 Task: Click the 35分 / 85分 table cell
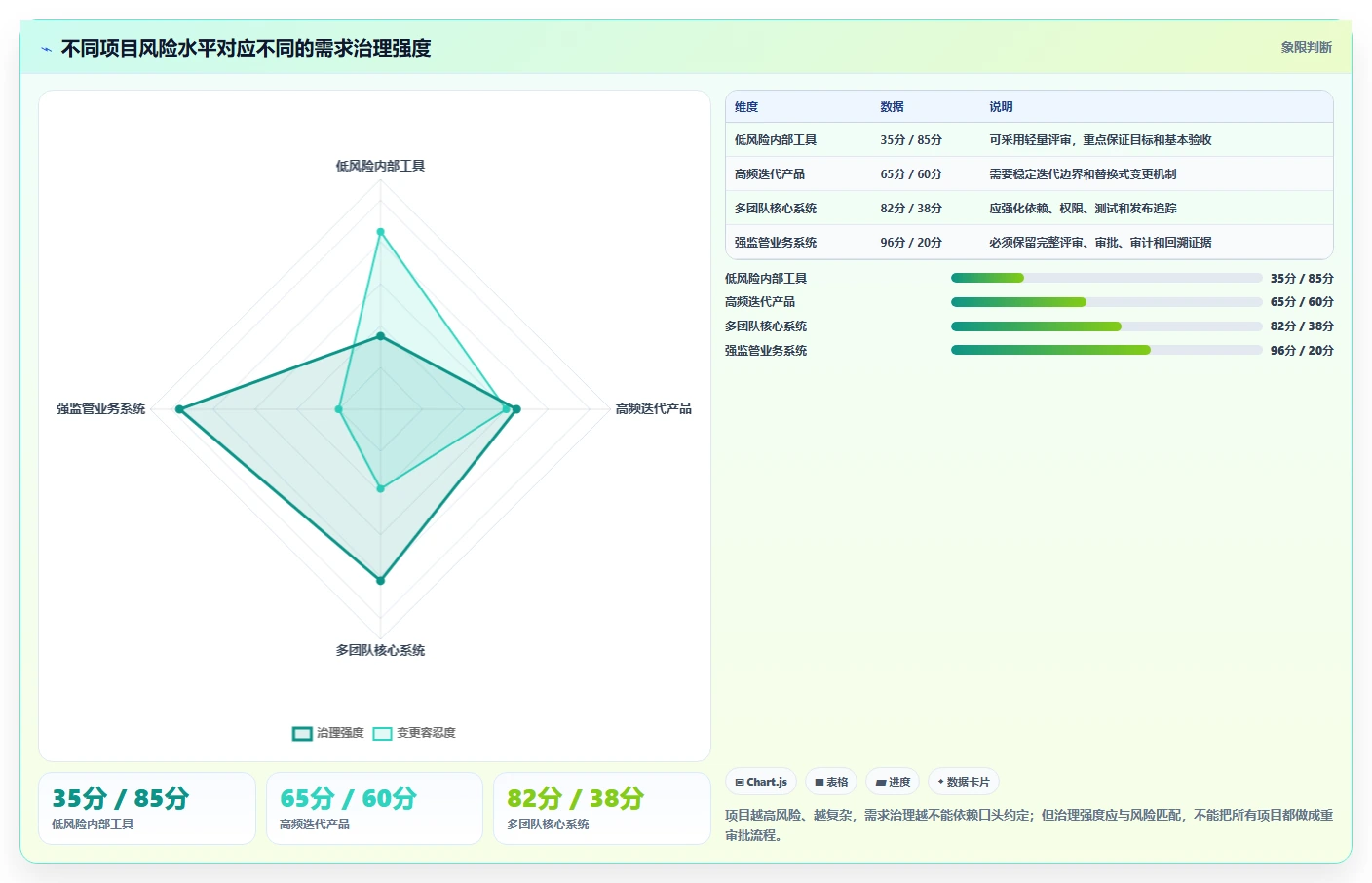(911, 140)
